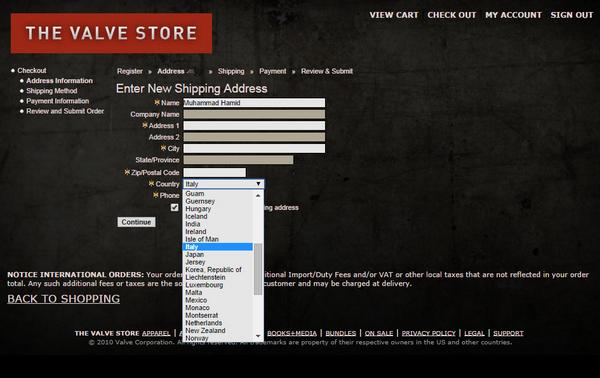The image size is (600, 378).
Task: Click the Address 1 field
Action: pyautogui.click(x=254, y=125)
